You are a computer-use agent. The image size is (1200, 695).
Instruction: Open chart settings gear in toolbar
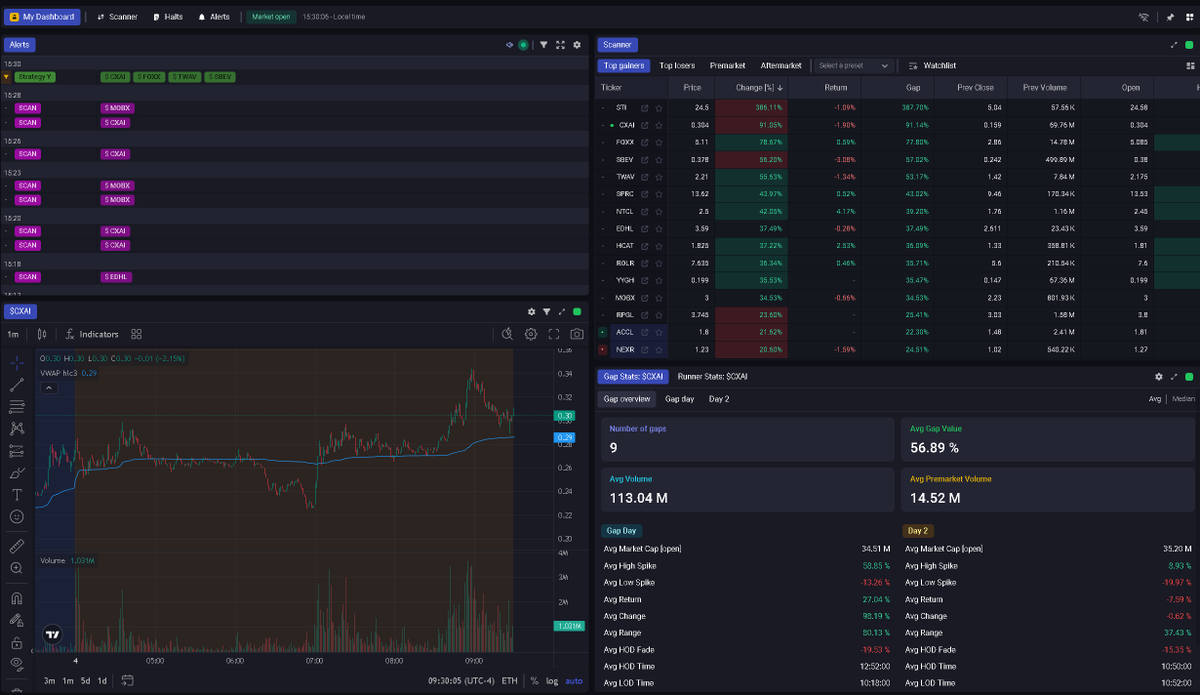point(531,334)
